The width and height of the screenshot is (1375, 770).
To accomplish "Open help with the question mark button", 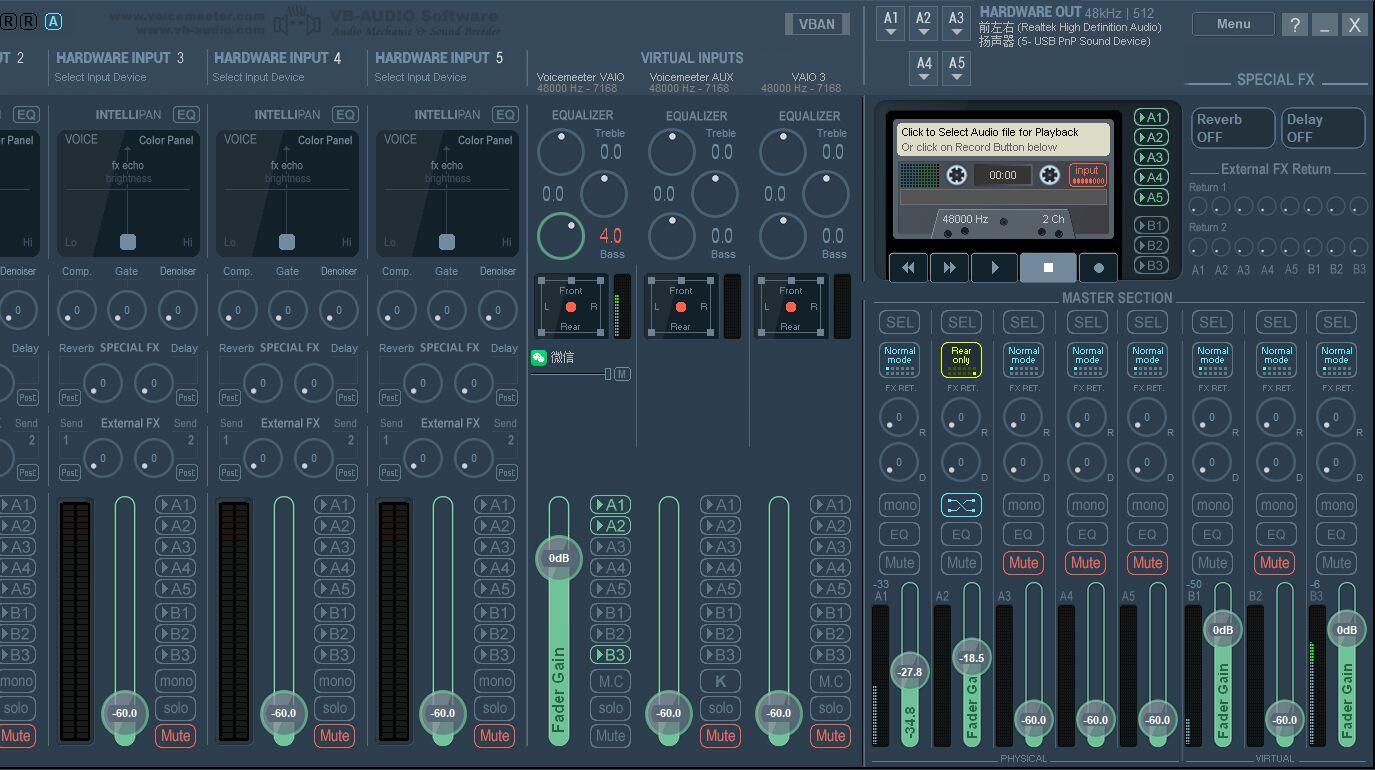I will click(1295, 25).
